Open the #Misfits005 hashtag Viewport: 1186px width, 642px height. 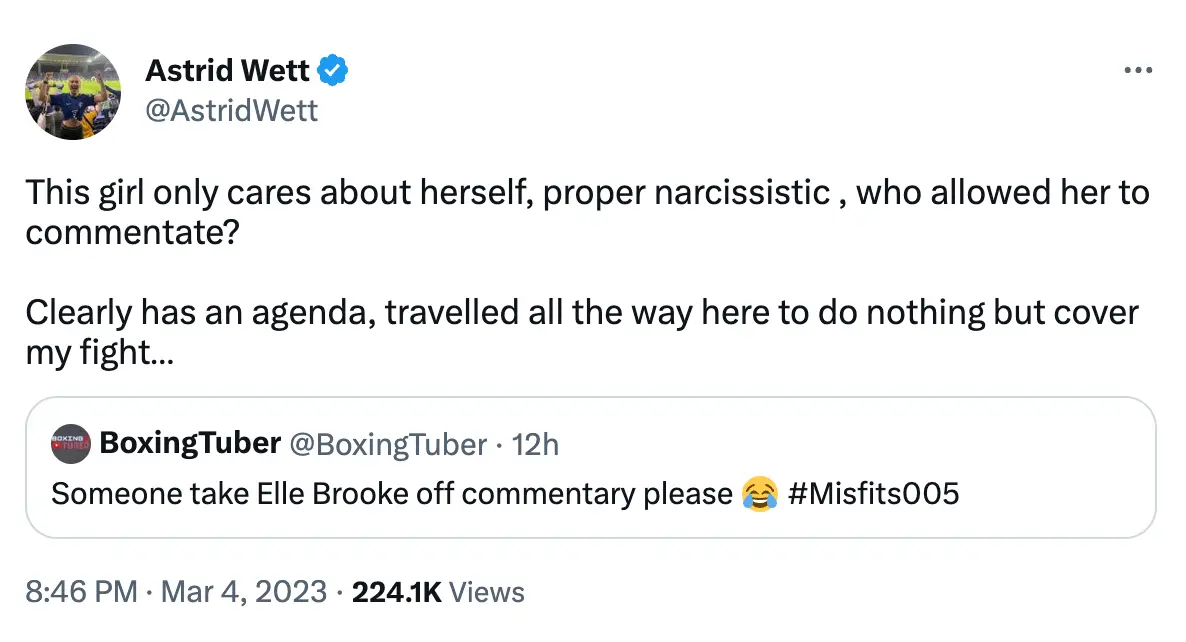coord(873,493)
